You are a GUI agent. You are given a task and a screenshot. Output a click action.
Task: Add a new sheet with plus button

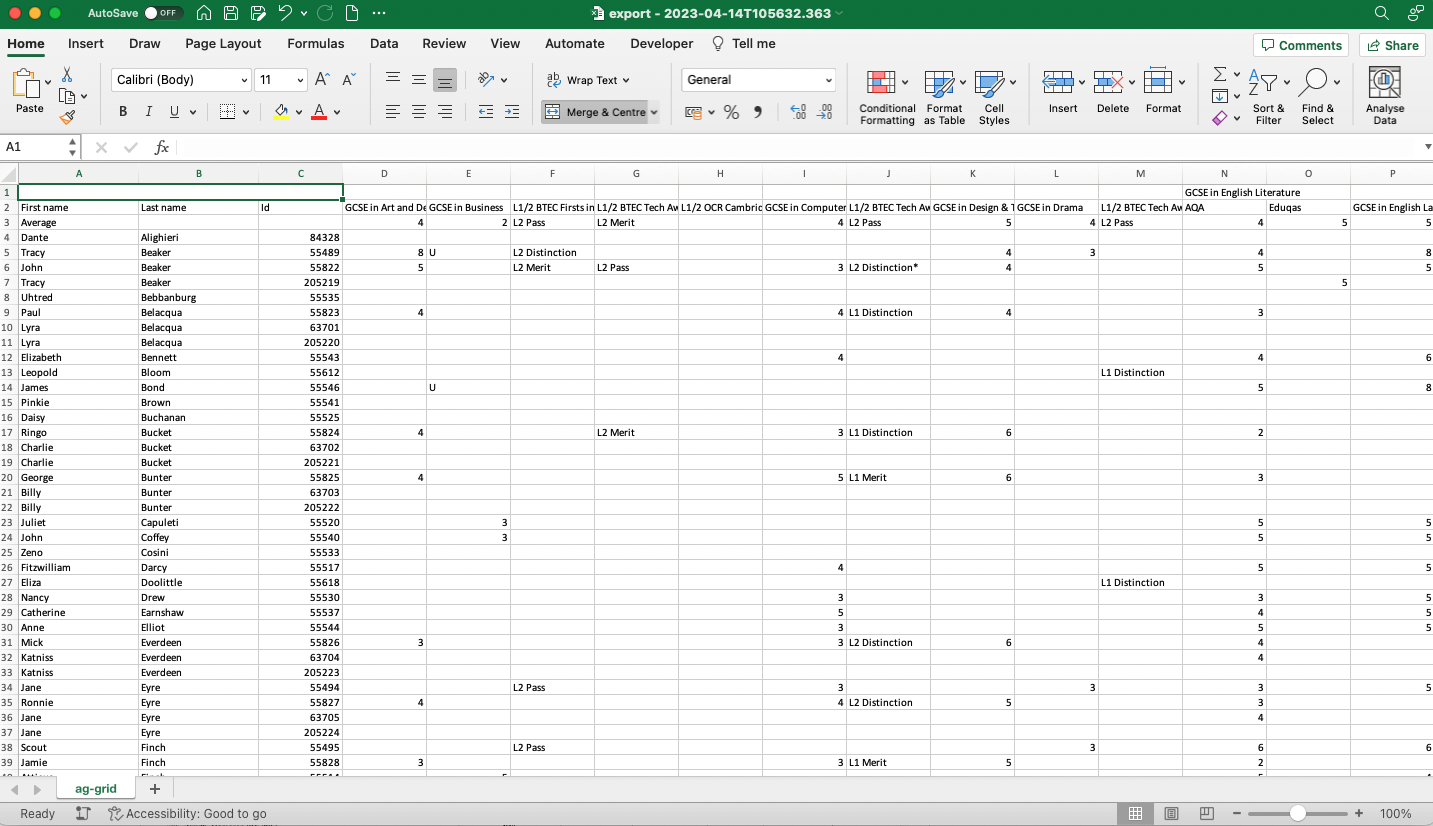(x=154, y=789)
